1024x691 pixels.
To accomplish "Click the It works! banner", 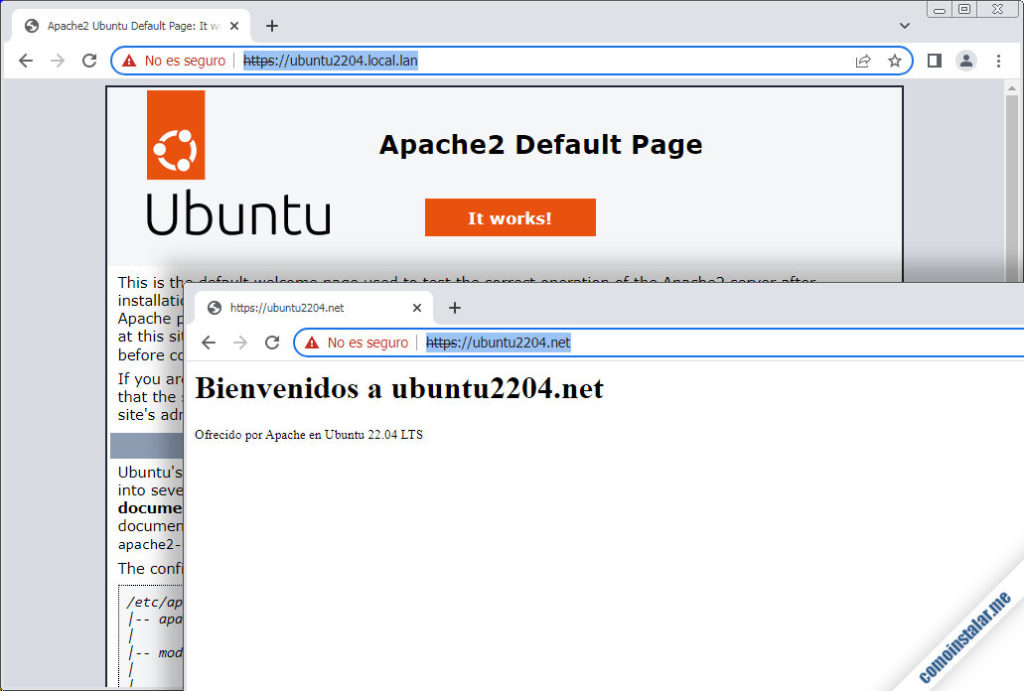I will click(510, 217).
